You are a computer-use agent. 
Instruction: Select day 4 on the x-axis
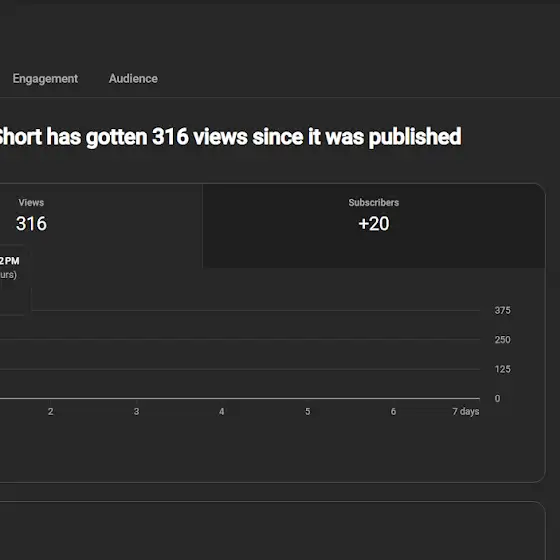pyautogui.click(x=221, y=411)
